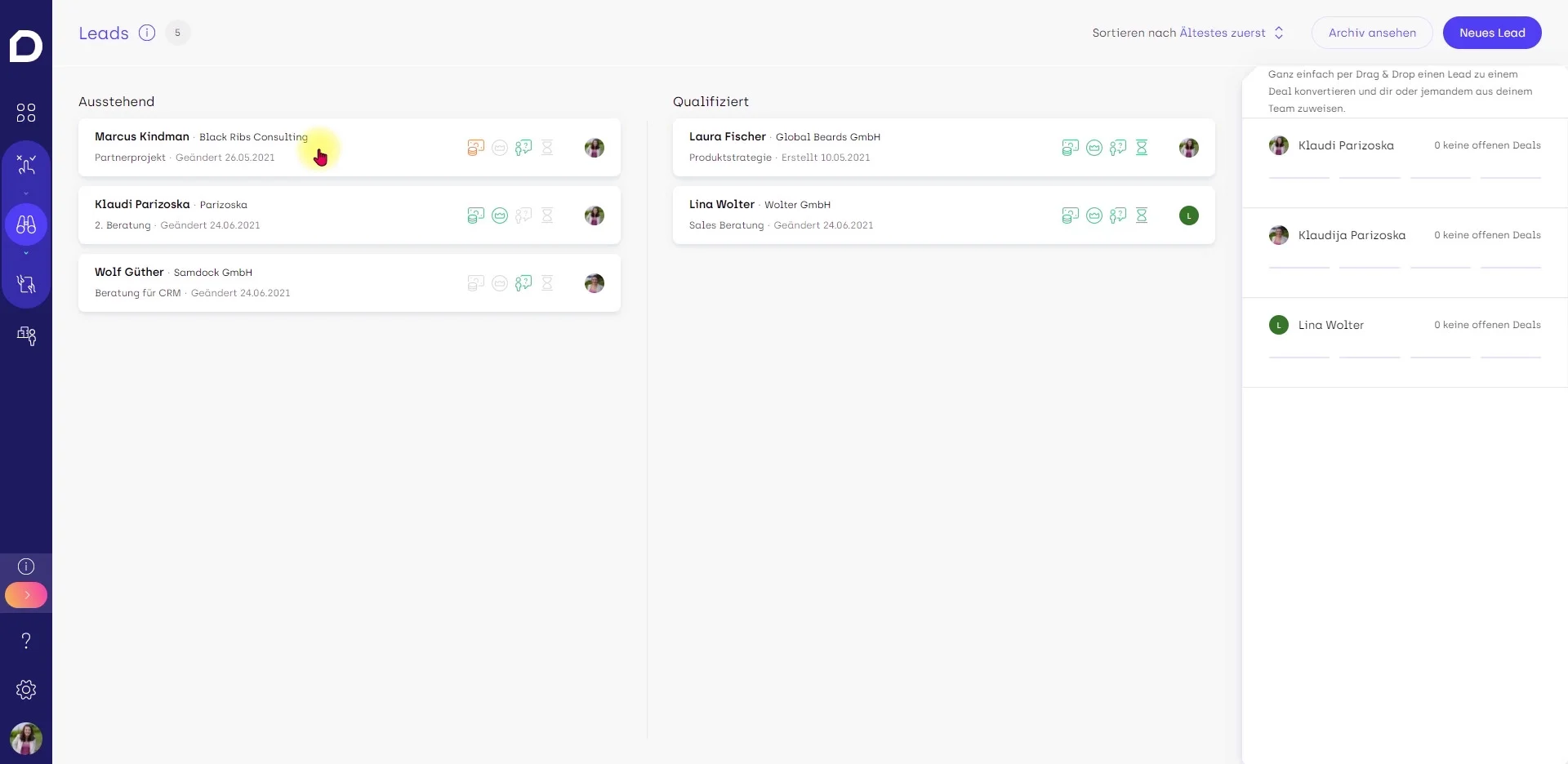
Task: Toggle authority crown on Marcus Kindman lead
Action: tap(500, 148)
